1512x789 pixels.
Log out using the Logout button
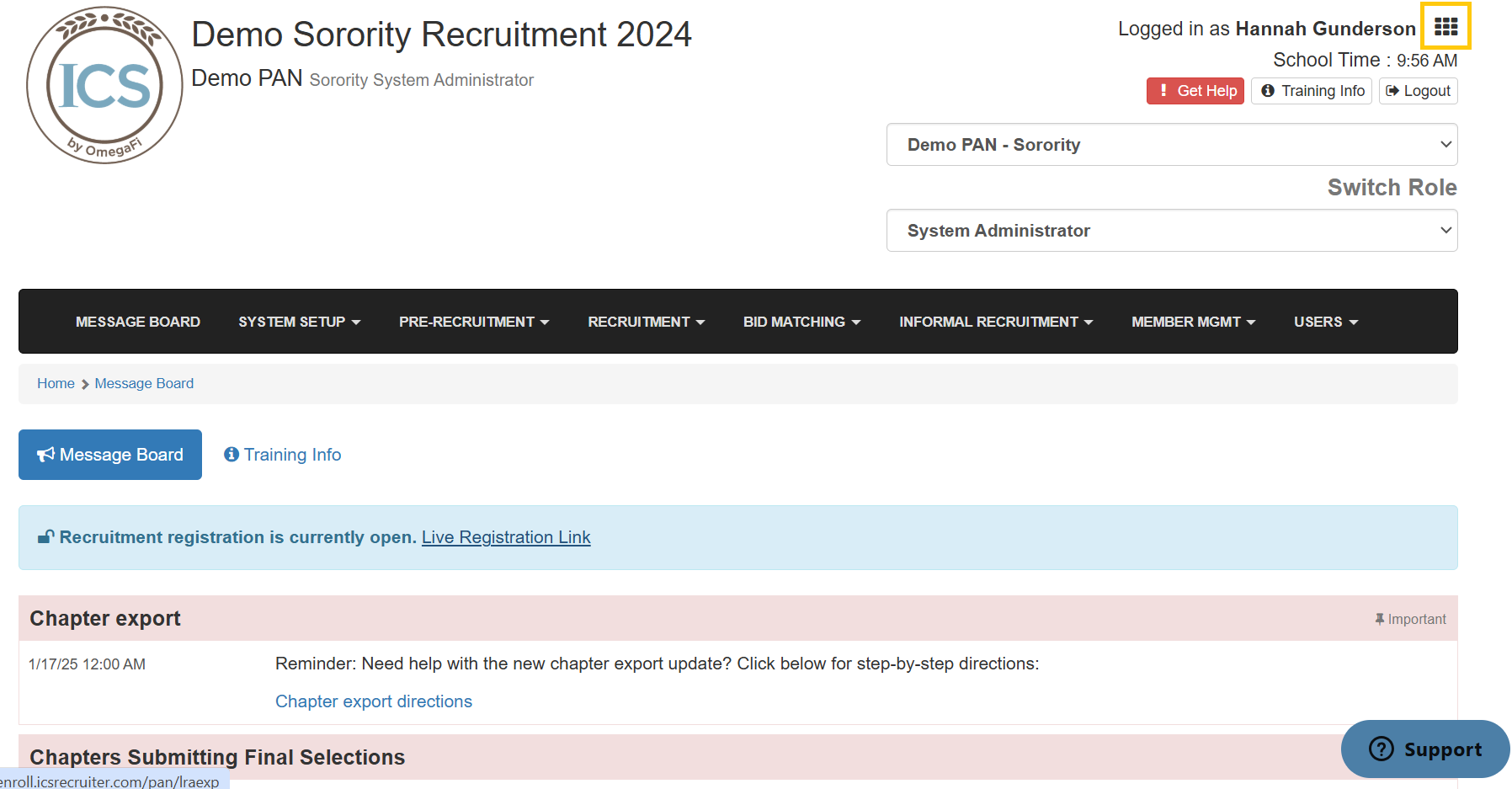pos(1418,91)
